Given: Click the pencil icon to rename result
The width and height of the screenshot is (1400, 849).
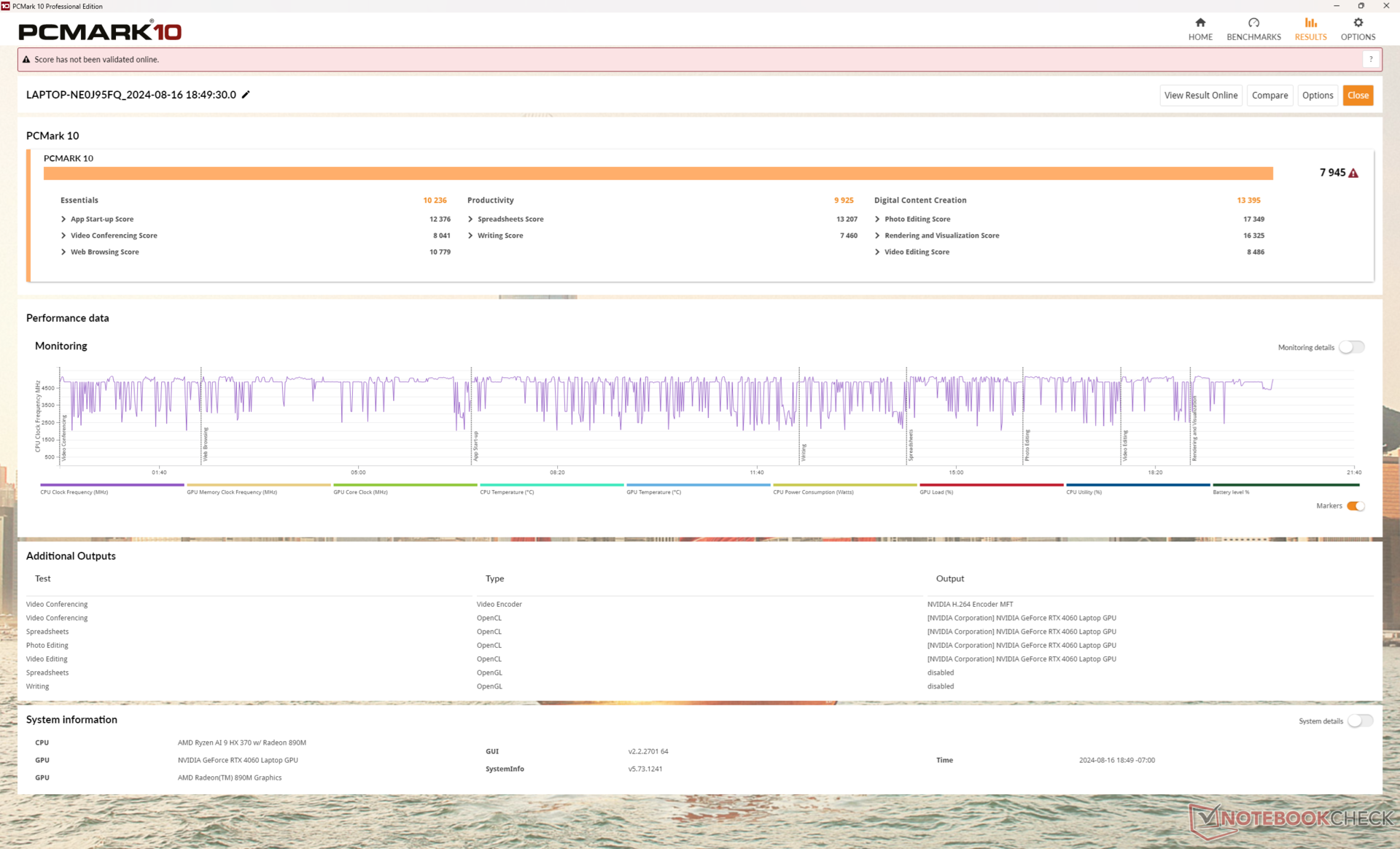Looking at the screenshot, I should [x=246, y=95].
